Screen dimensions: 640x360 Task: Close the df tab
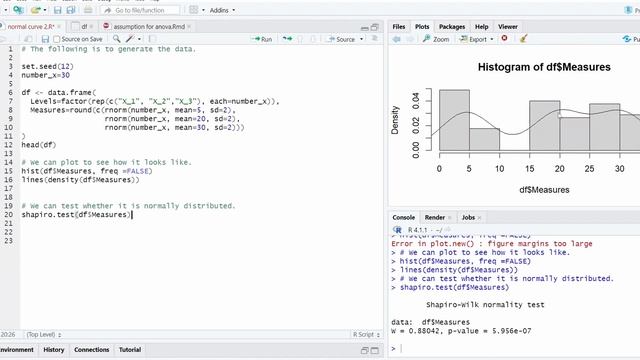91,27
